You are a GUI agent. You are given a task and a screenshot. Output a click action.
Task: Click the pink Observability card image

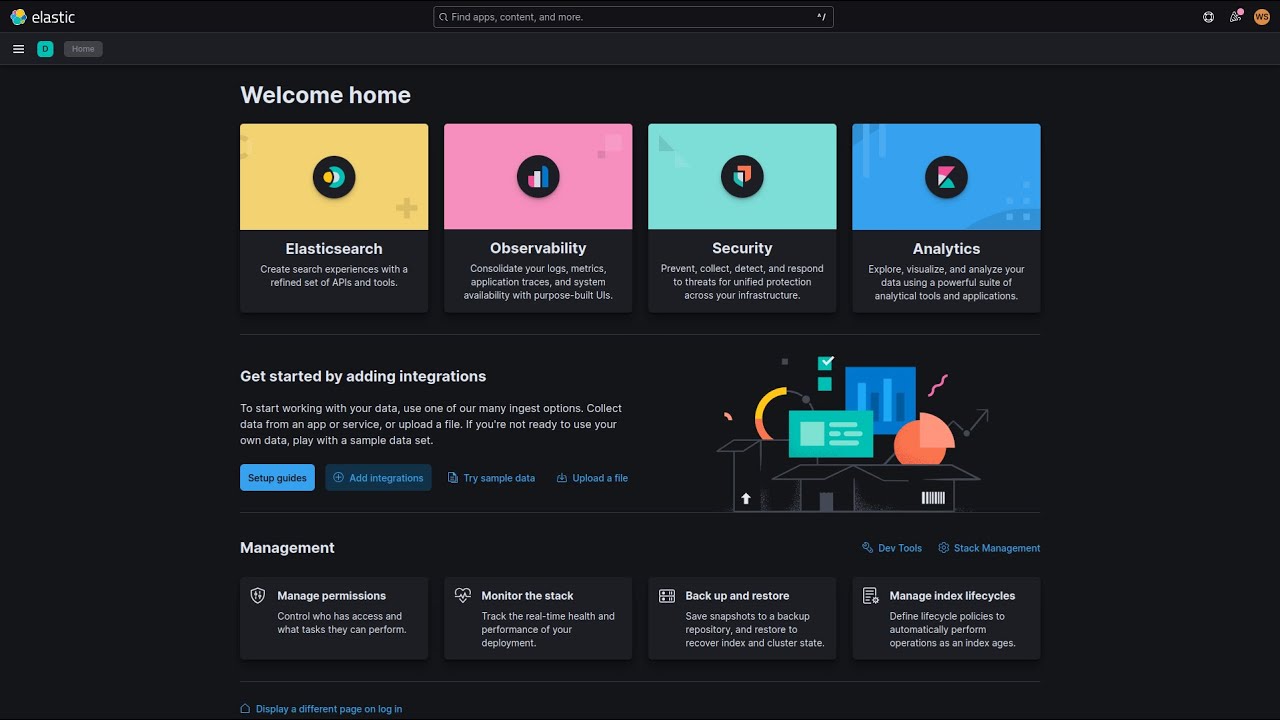click(538, 177)
